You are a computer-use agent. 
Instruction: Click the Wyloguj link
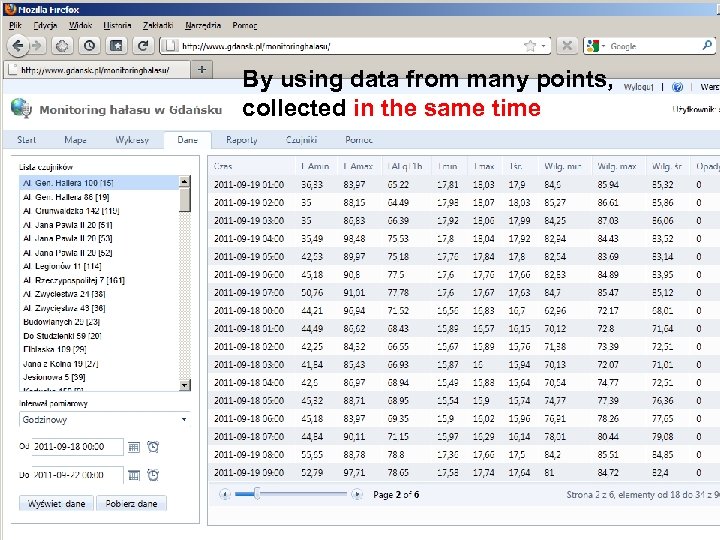point(638,87)
